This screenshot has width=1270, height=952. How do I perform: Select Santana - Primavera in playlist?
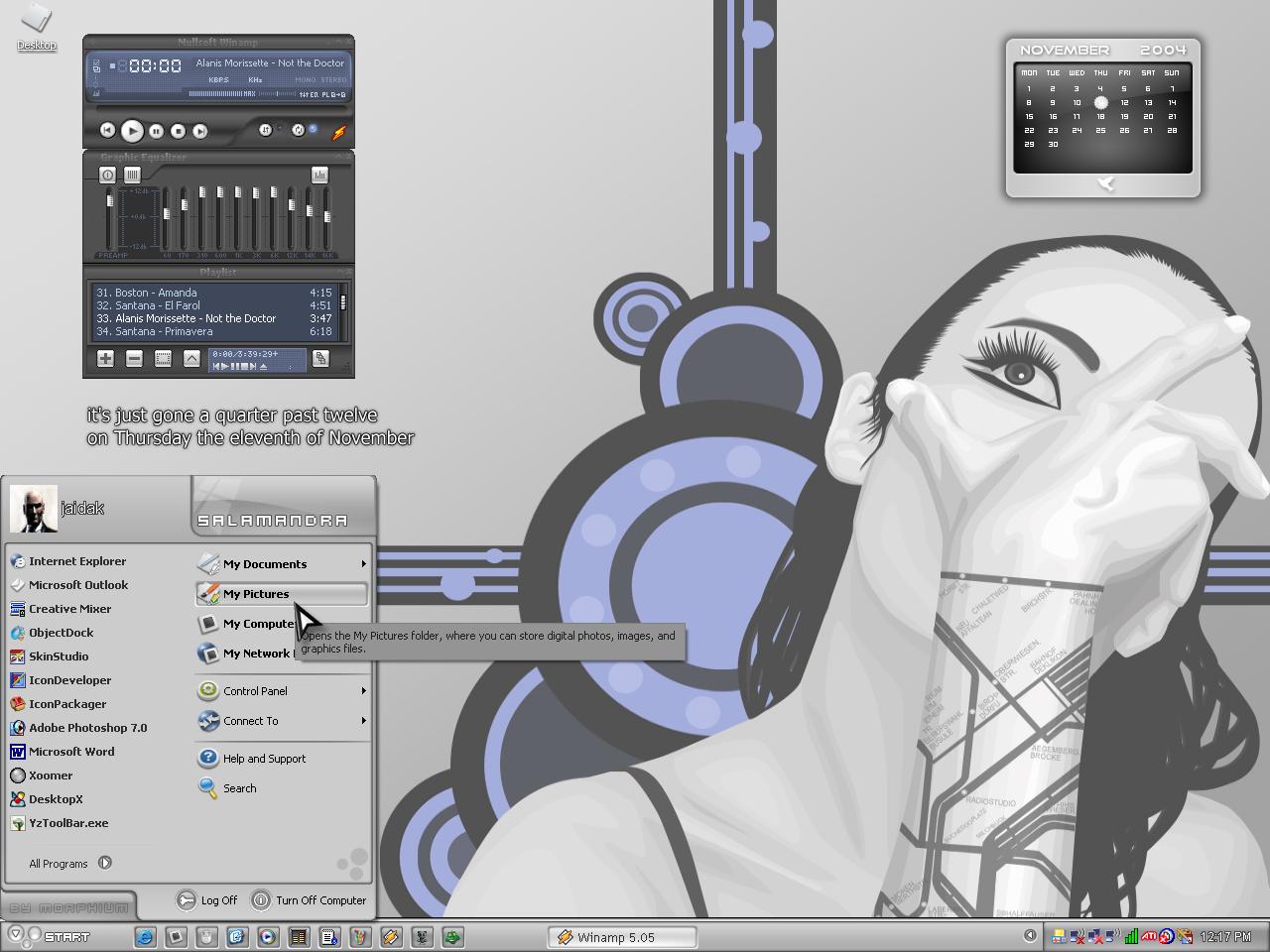(213, 331)
